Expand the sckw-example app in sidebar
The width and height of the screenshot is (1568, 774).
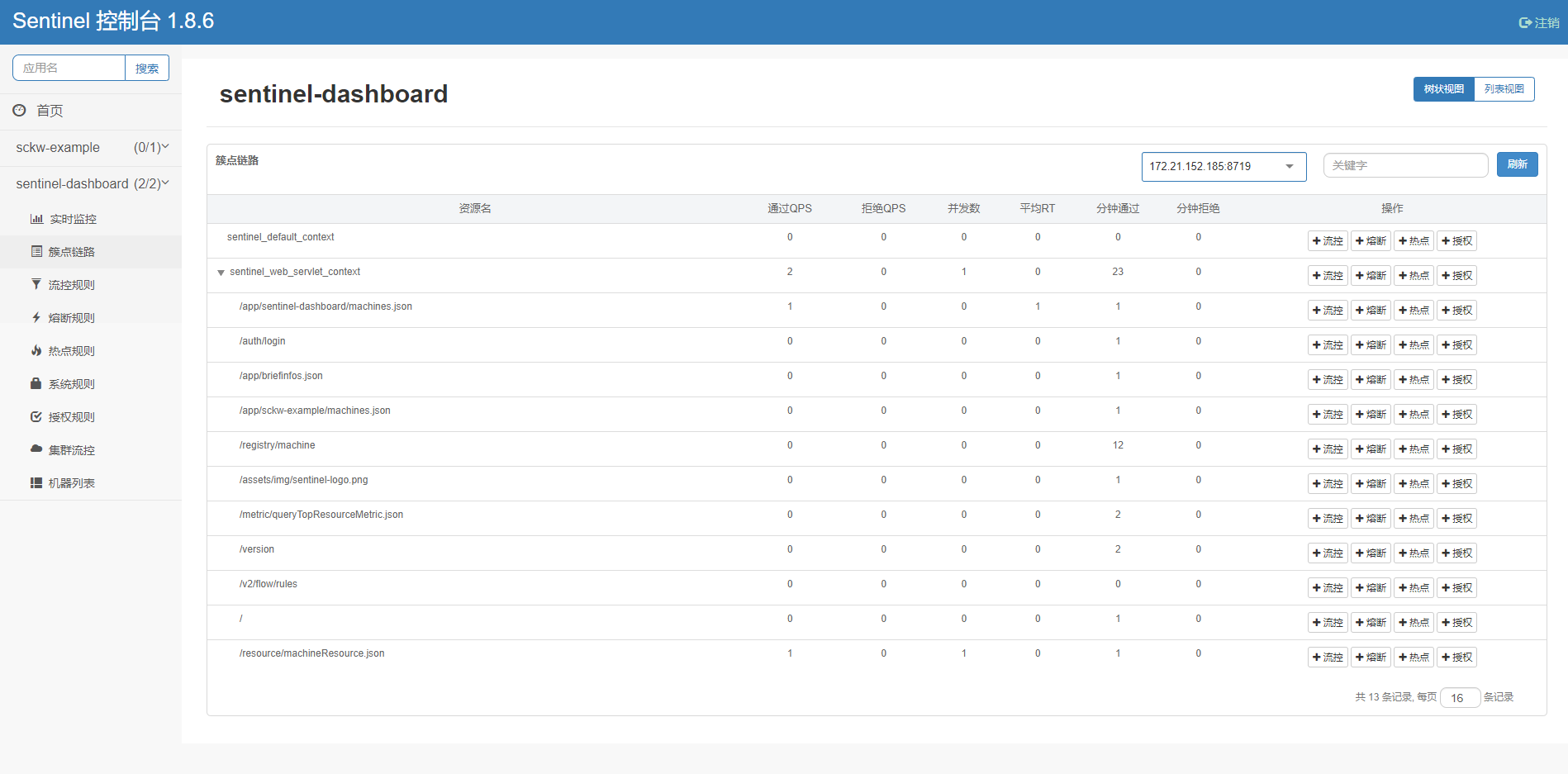pos(91,147)
